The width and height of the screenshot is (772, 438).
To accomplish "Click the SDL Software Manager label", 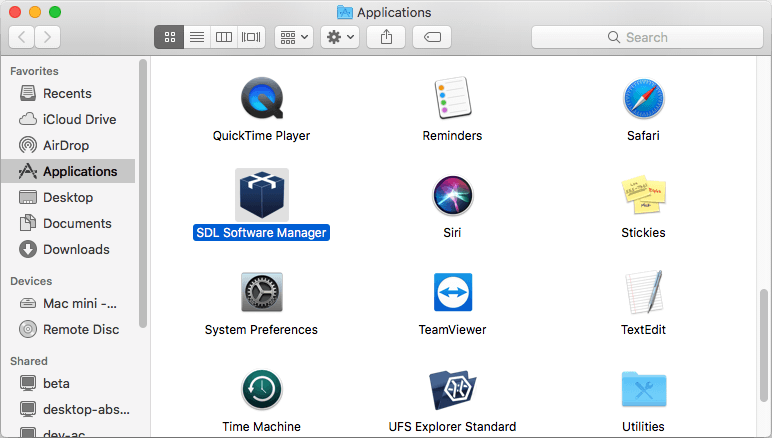I will coord(261,232).
